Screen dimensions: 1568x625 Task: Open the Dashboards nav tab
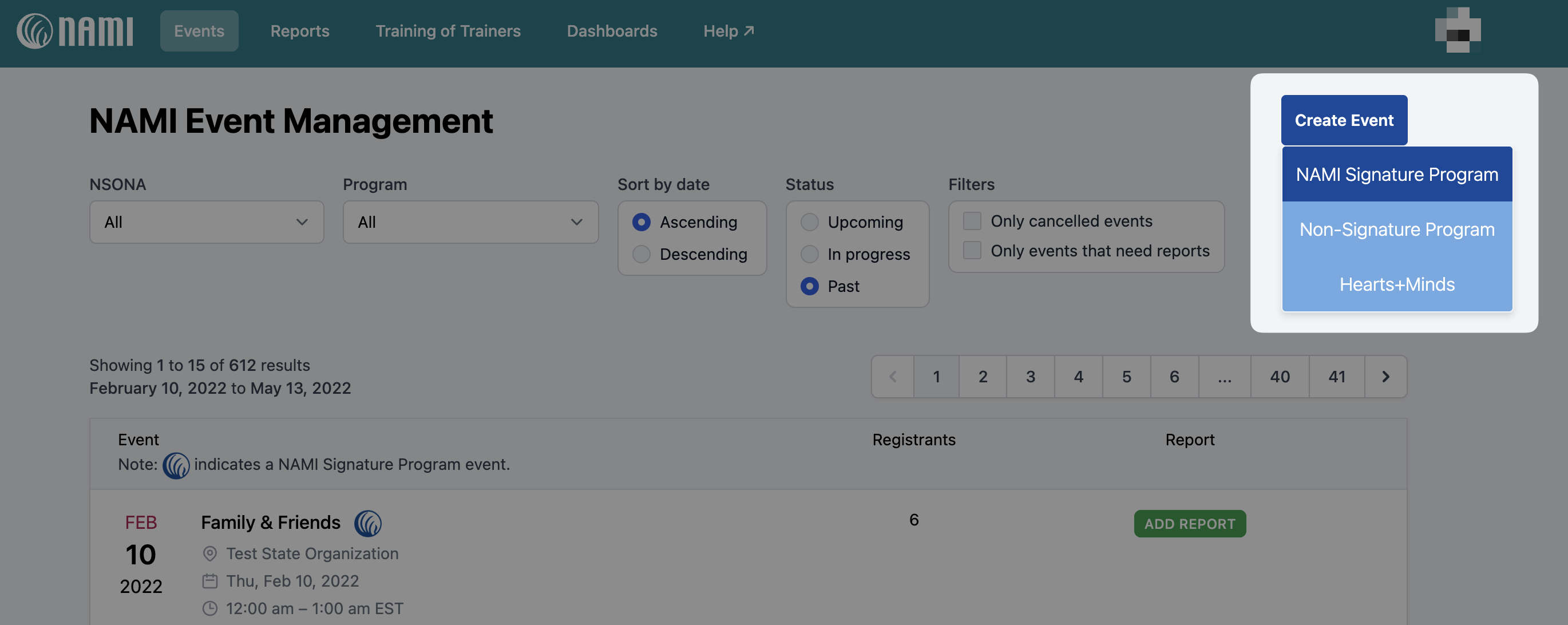pos(612,30)
